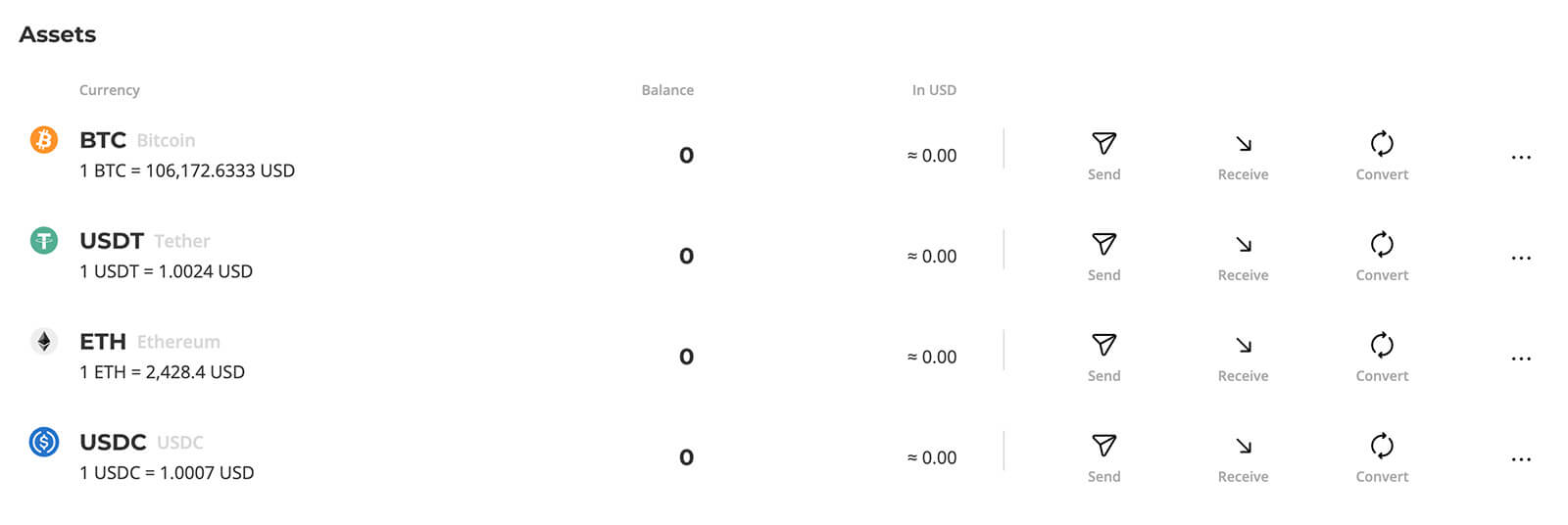Open the more options menu for ETH
This screenshot has height=525, width=1568.
click(x=1520, y=358)
